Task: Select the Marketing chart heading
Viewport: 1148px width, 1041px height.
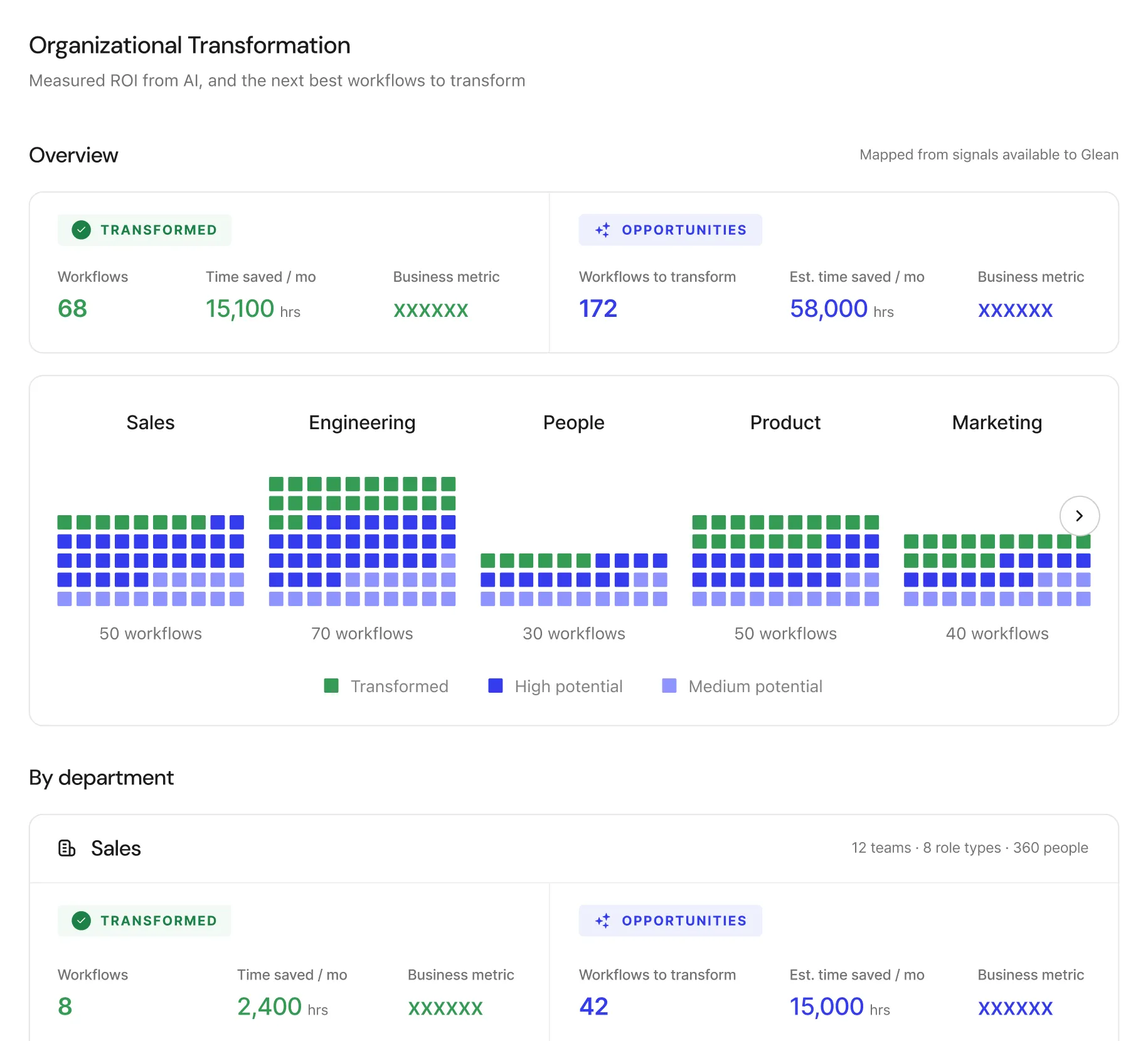Action: [997, 422]
